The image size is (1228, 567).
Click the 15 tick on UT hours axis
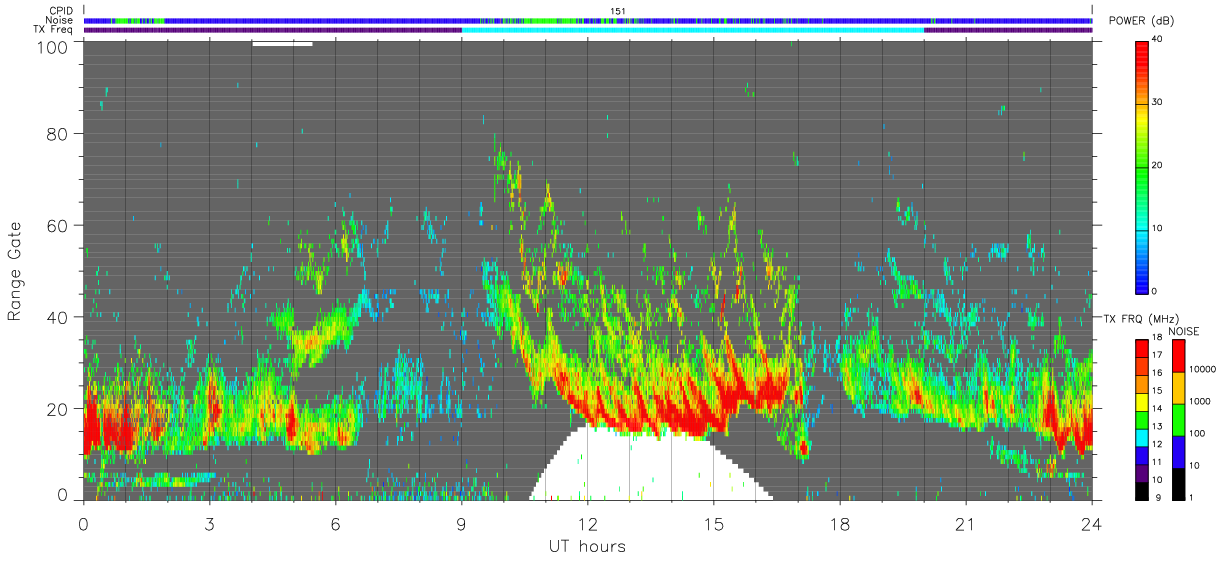coord(713,524)
